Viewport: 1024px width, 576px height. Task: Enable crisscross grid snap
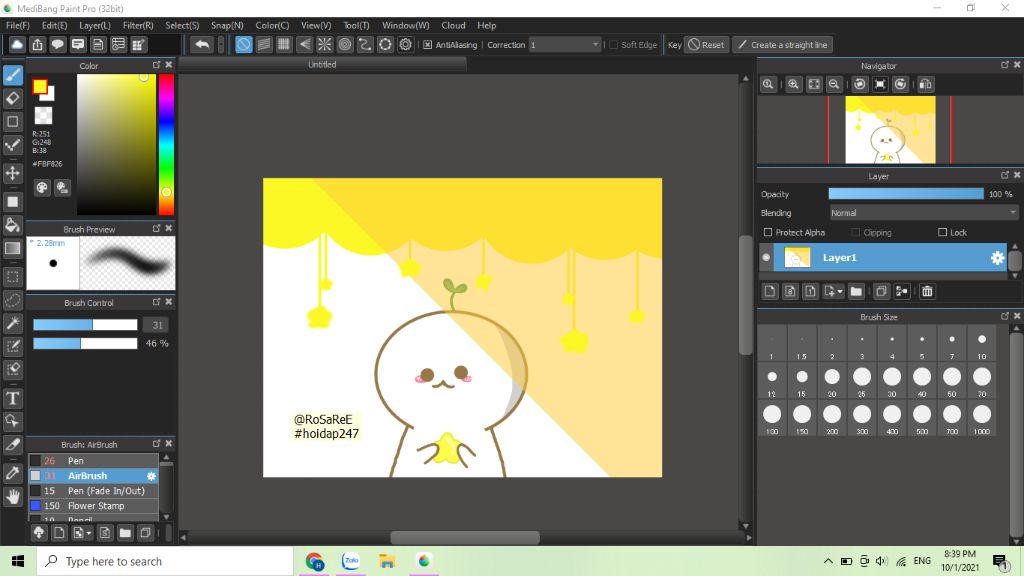click(284, 44)
